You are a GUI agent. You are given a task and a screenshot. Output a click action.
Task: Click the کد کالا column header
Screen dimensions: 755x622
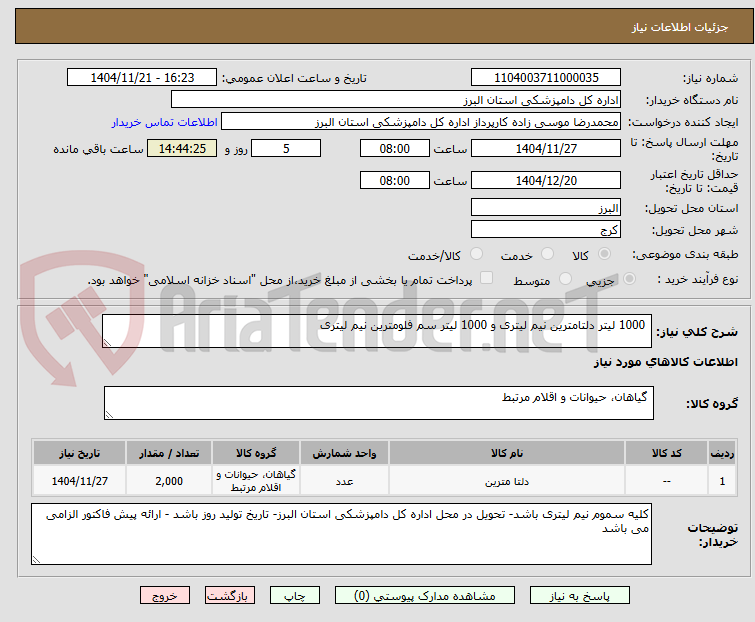coord(666,453)
